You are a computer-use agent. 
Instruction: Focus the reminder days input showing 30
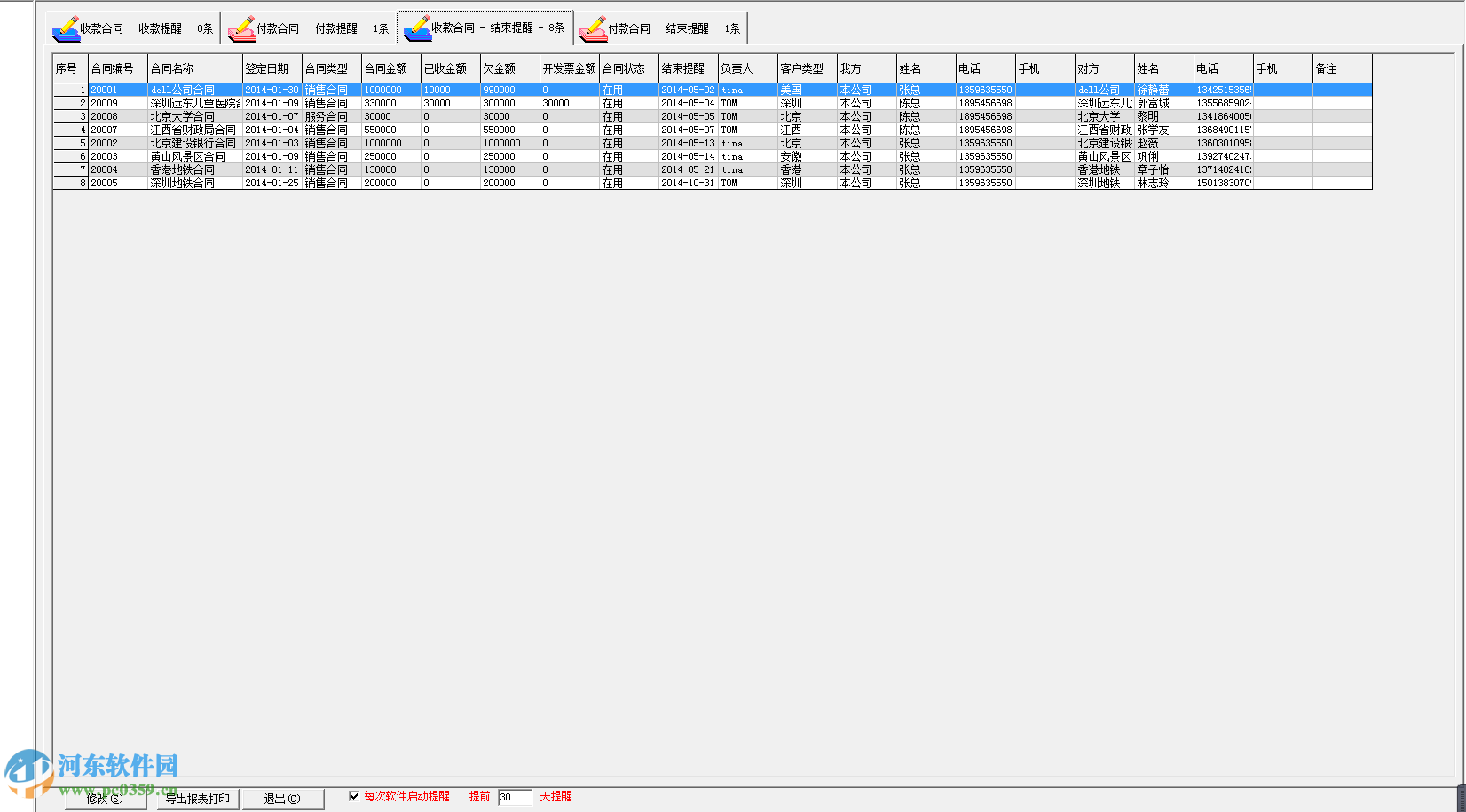click(x=515, y=797)
